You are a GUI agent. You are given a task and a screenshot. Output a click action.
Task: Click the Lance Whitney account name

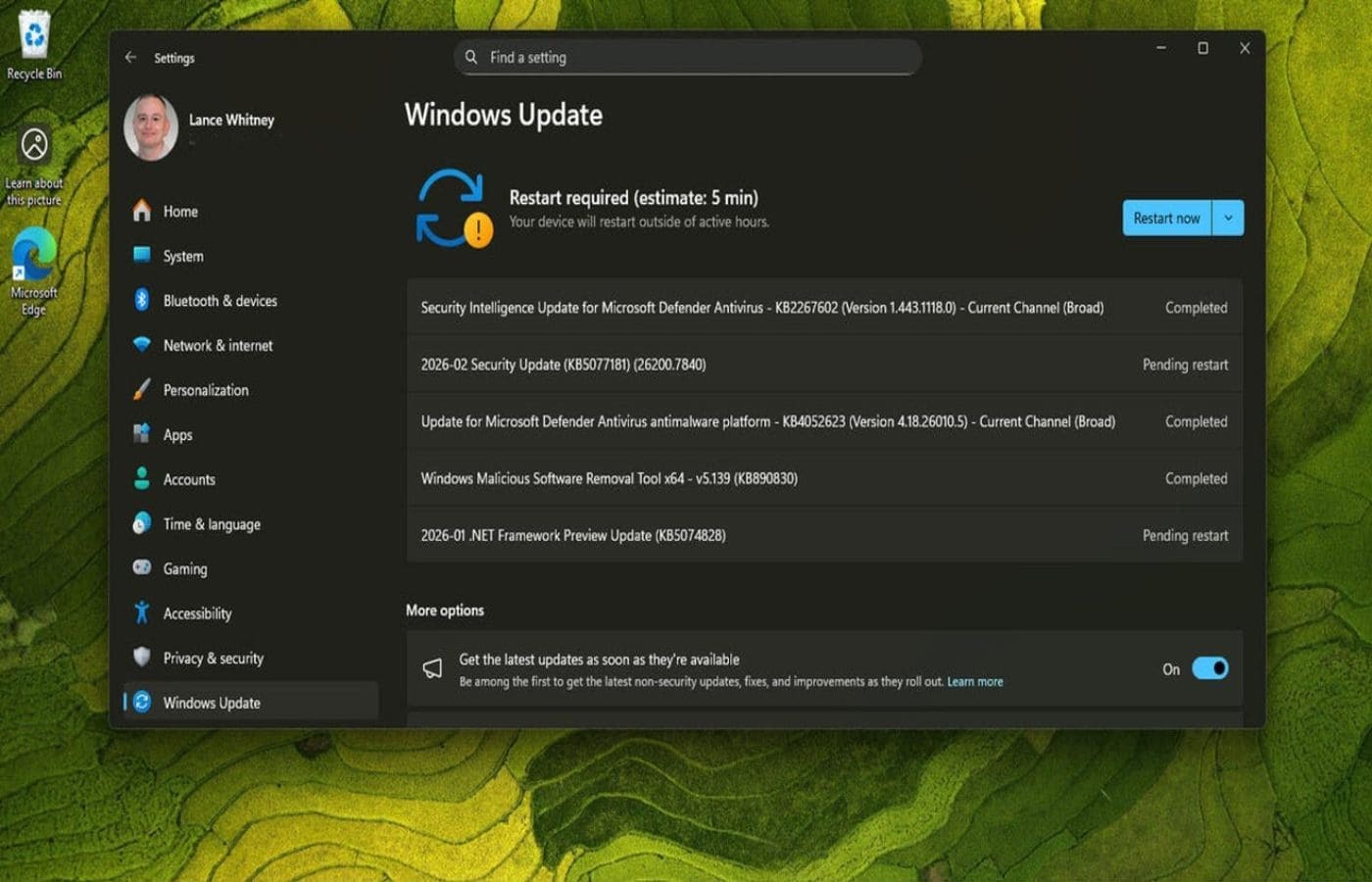(x=231, y=120)
